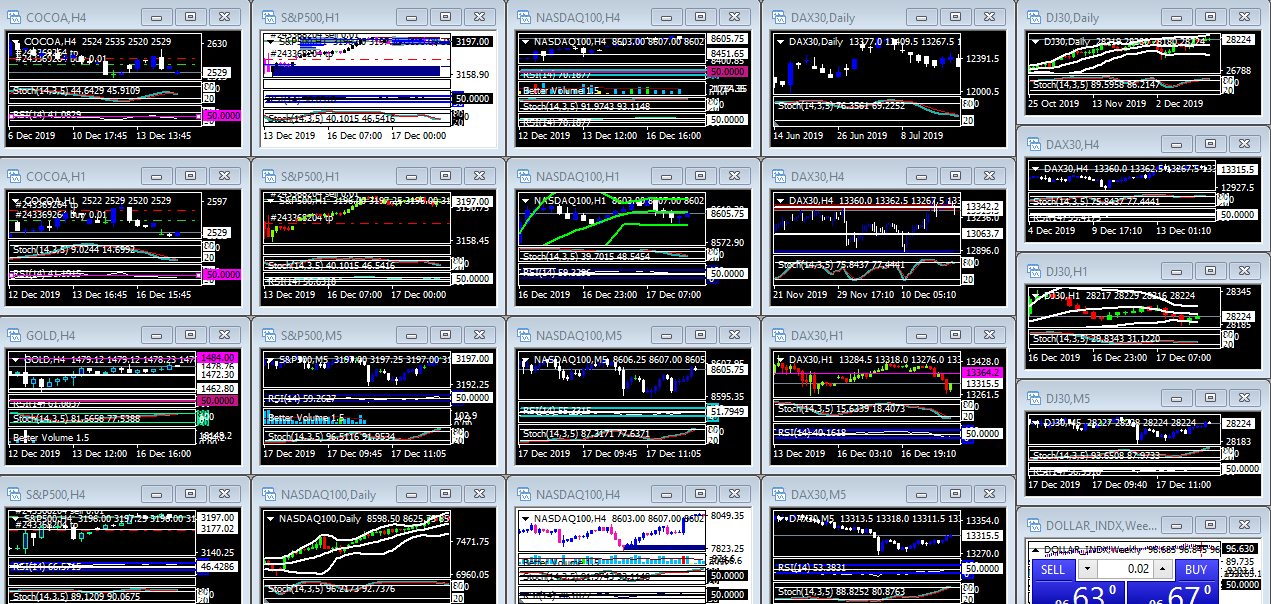This screenshot has width=1271, height=604.
Task: Click the S&P500,M5 window chart icon
Action: 268,336
